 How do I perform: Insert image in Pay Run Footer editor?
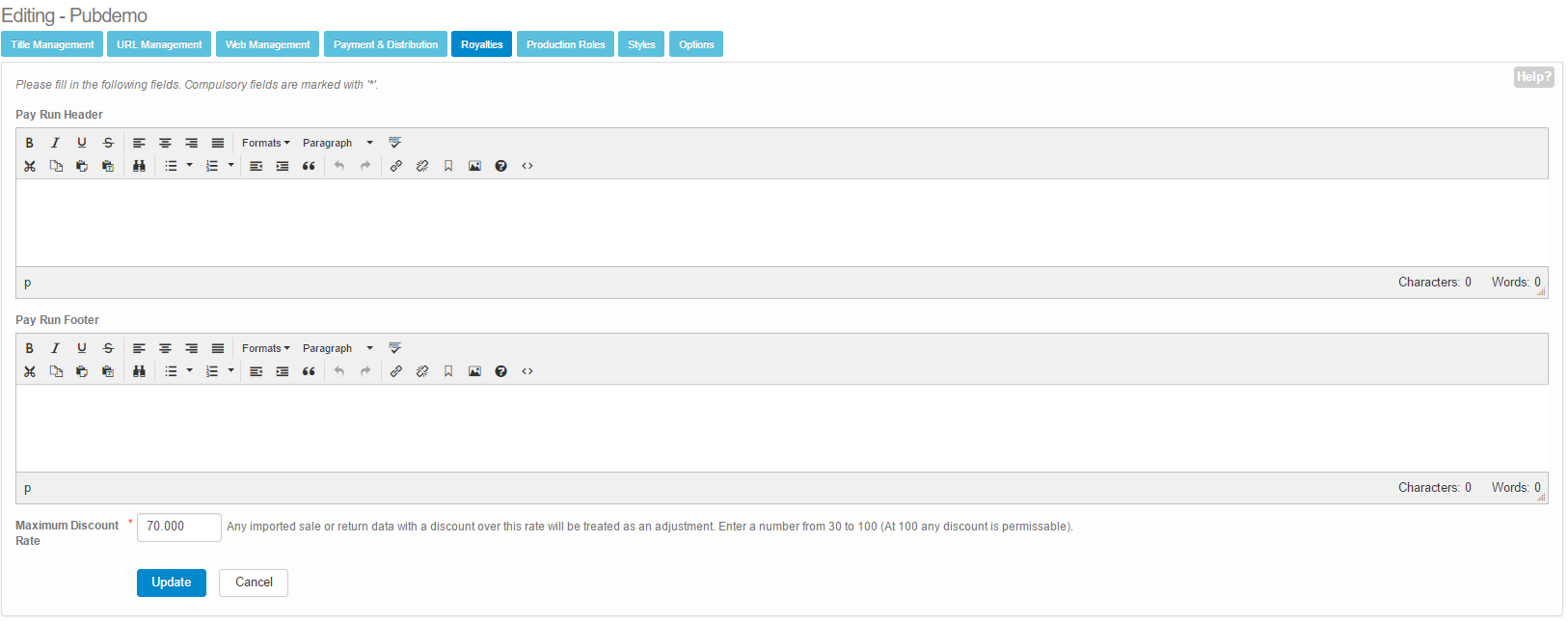474,371
